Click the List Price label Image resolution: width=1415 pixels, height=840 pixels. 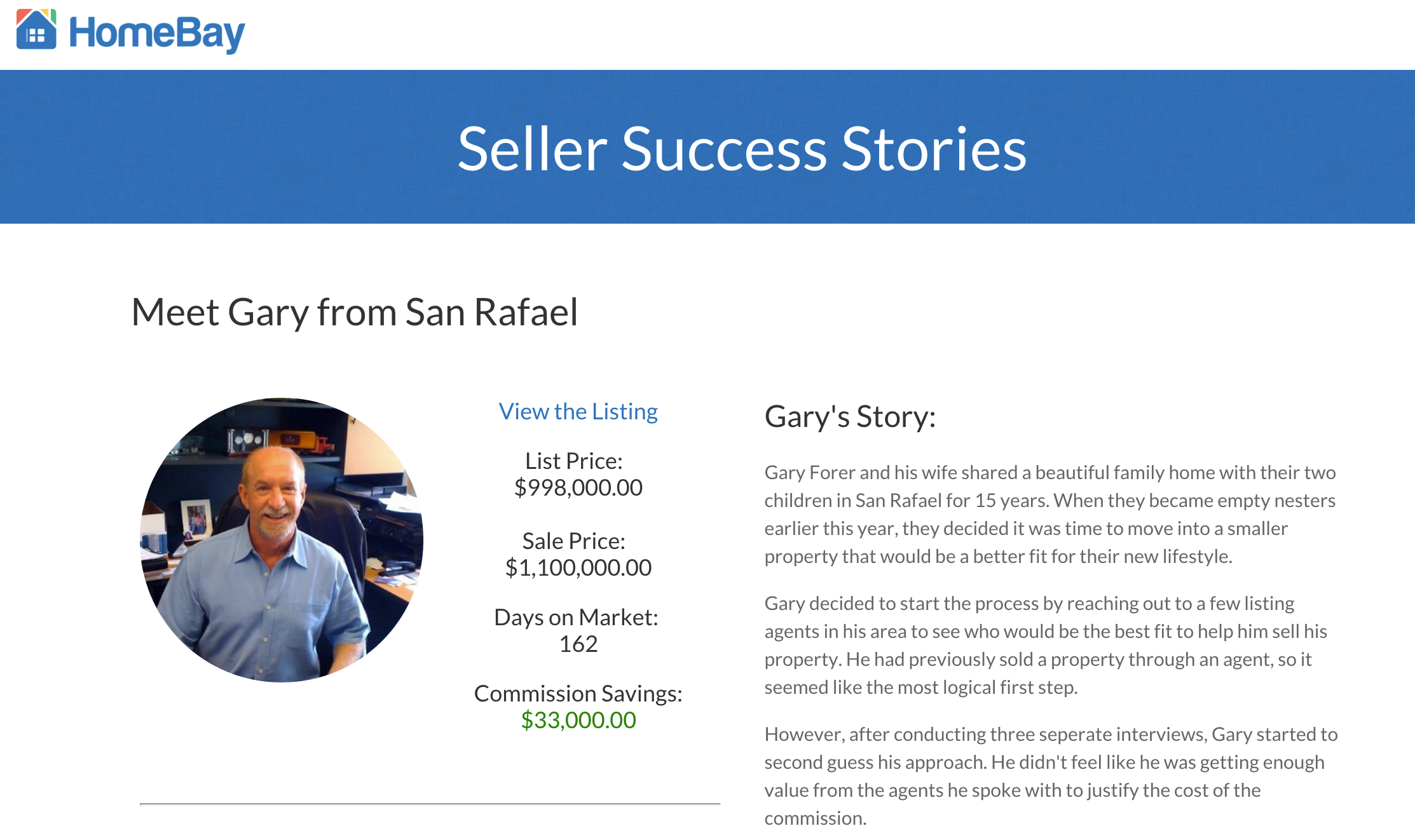pyautogui.click(x=573, y=461)
